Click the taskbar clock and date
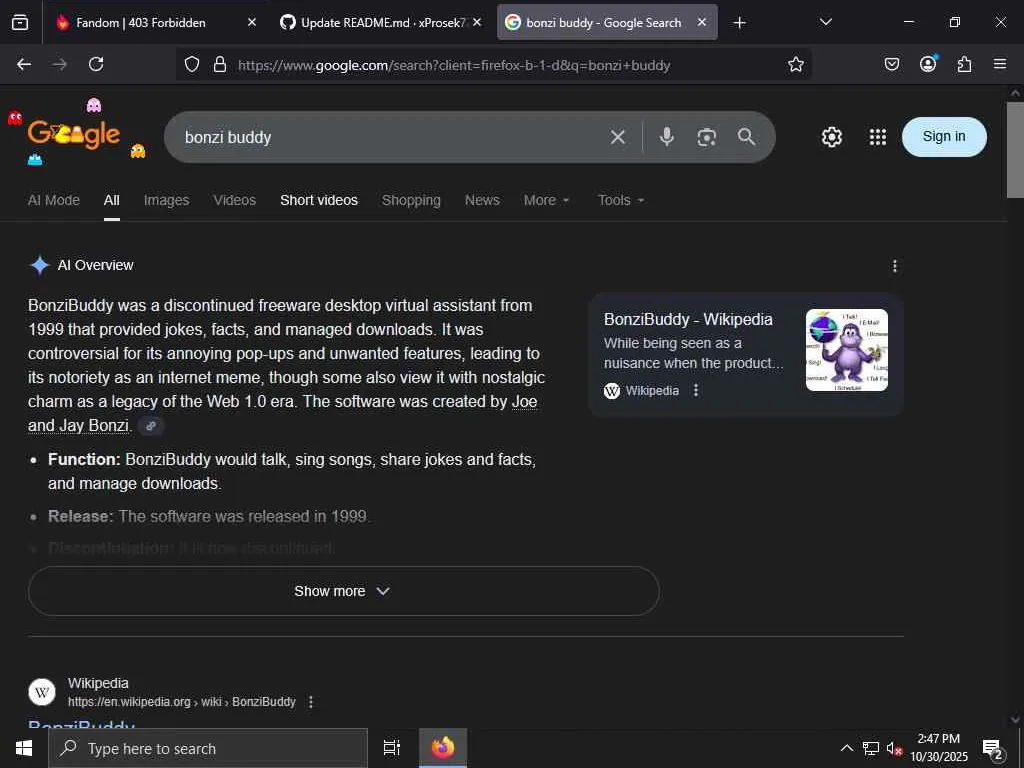Viewport: 1024px width, 768px height. [x=938, y=748]
